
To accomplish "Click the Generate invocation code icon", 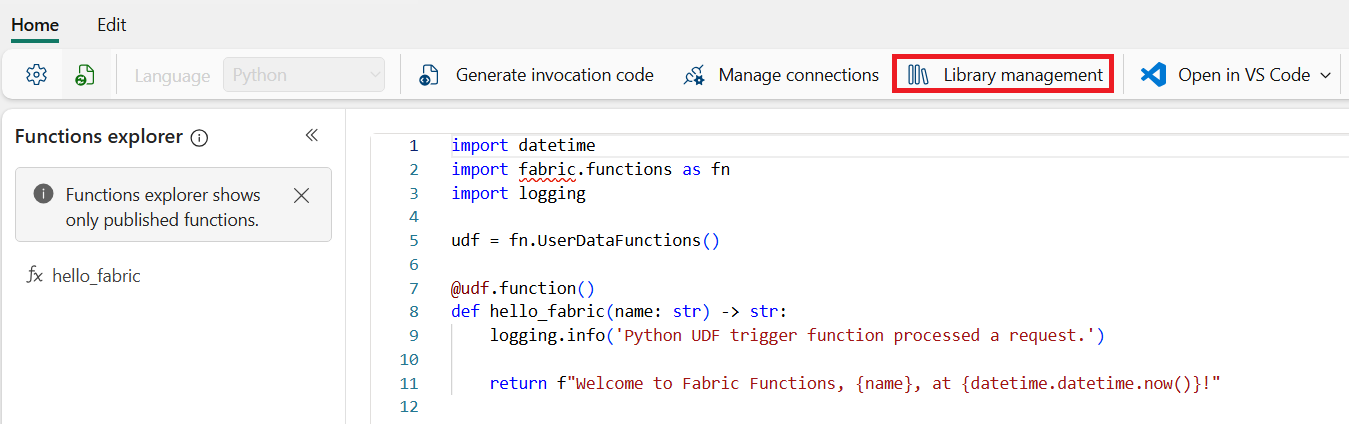I will click(430, 75).
